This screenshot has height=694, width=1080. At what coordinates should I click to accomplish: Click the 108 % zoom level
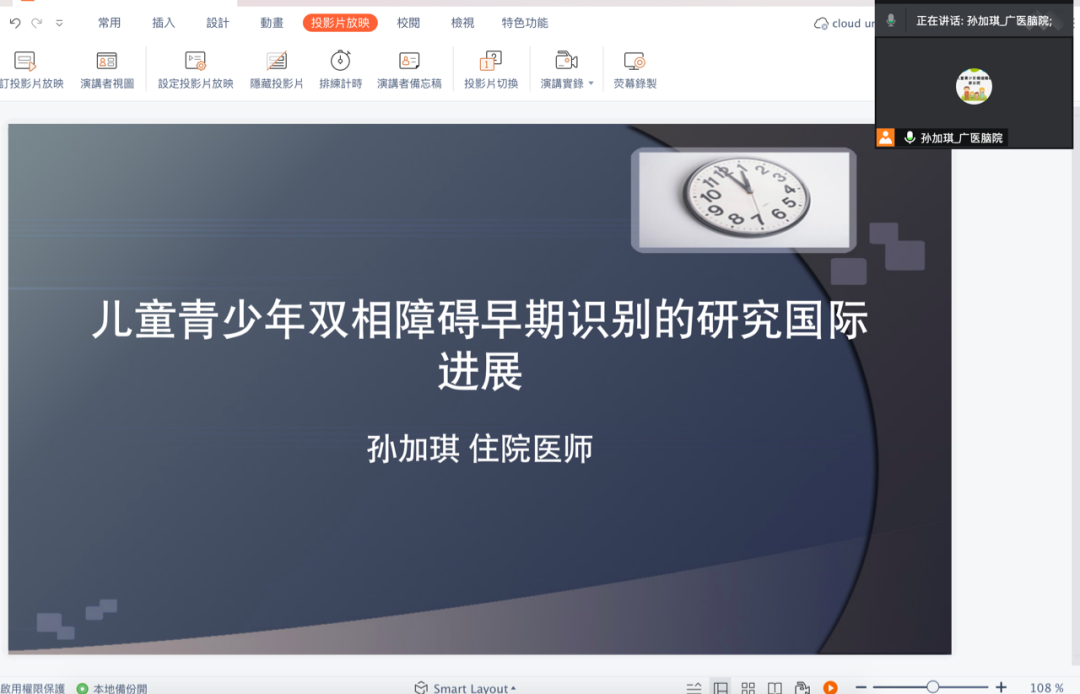1046,687
